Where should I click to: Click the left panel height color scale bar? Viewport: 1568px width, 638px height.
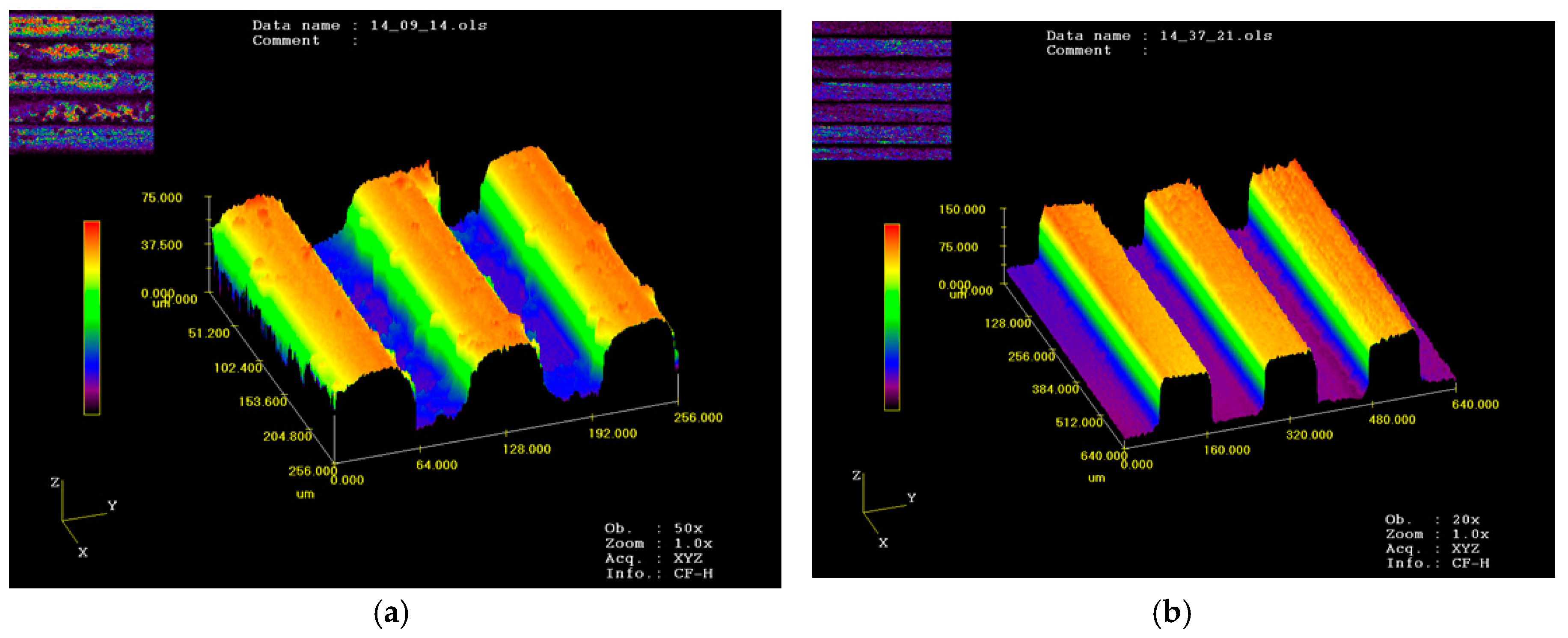91,317
